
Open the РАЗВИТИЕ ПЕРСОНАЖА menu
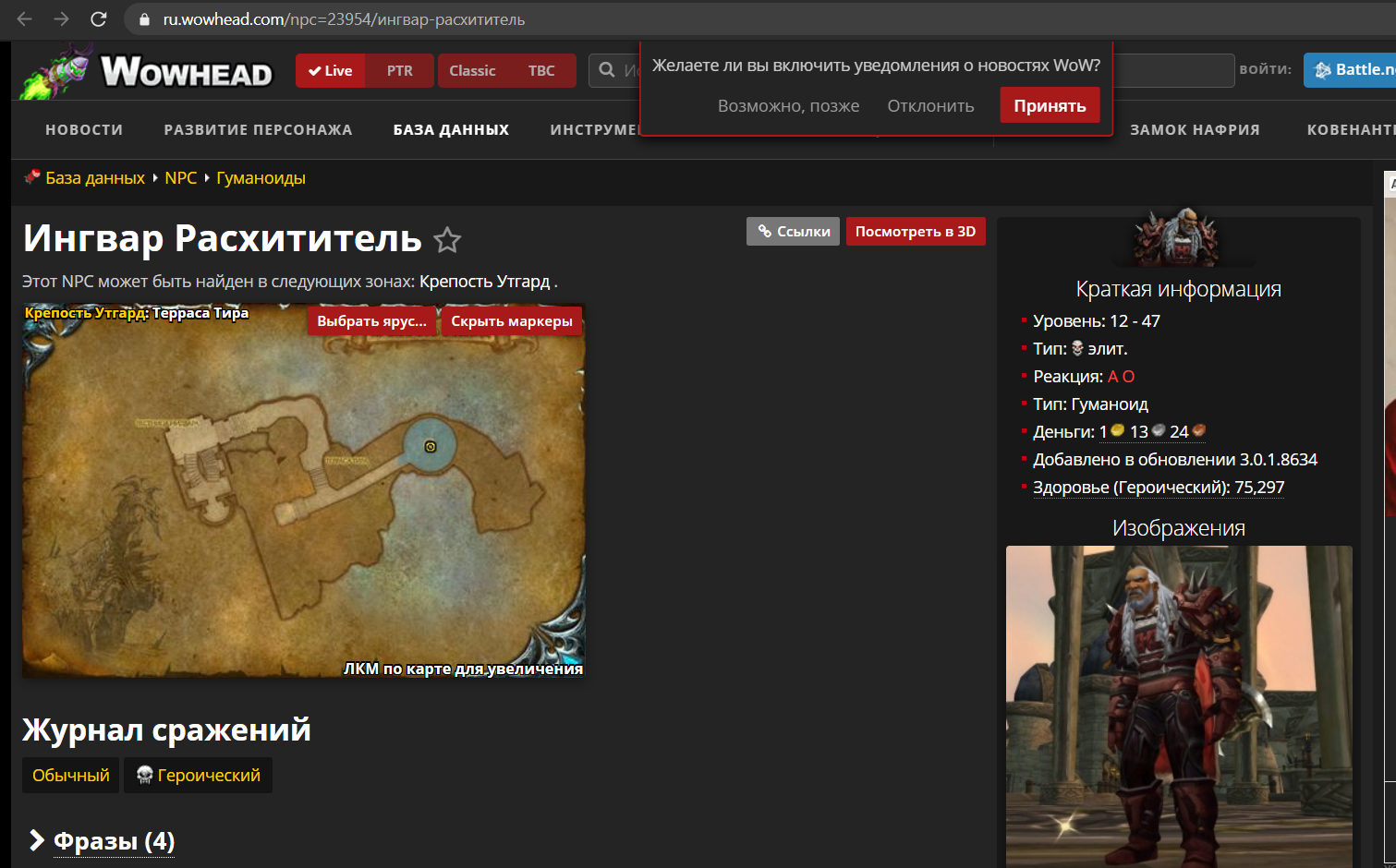click(259, 130)
